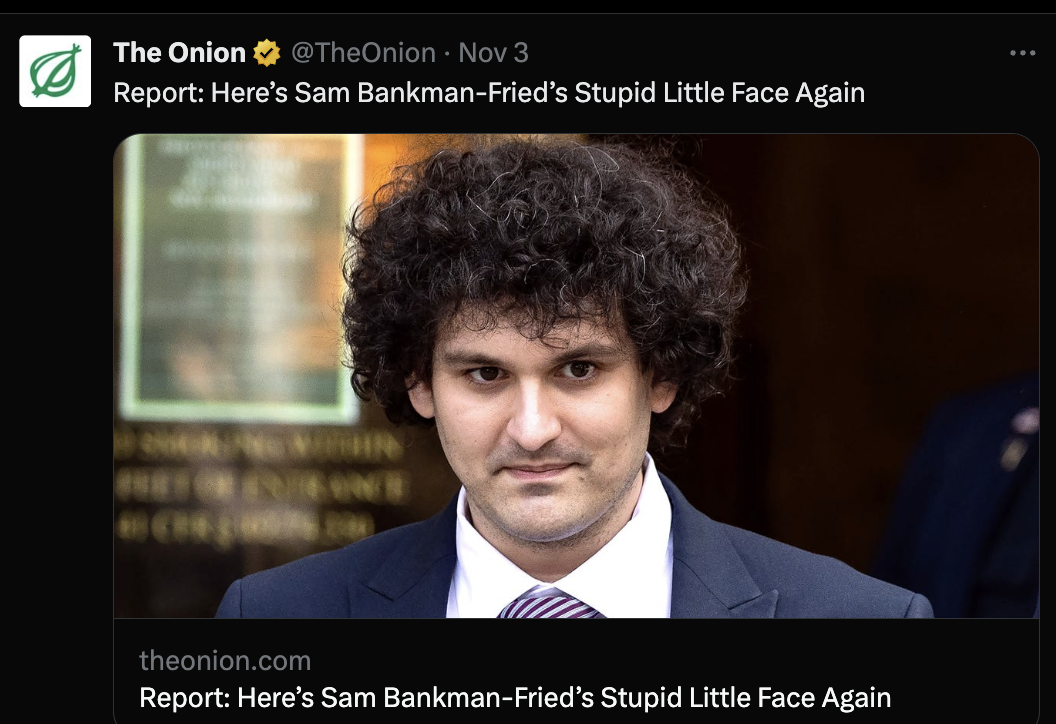Screen dimensions: 1056x724
Task: Click the uniformed person at photo's right edge
Action: click(970, 498)
